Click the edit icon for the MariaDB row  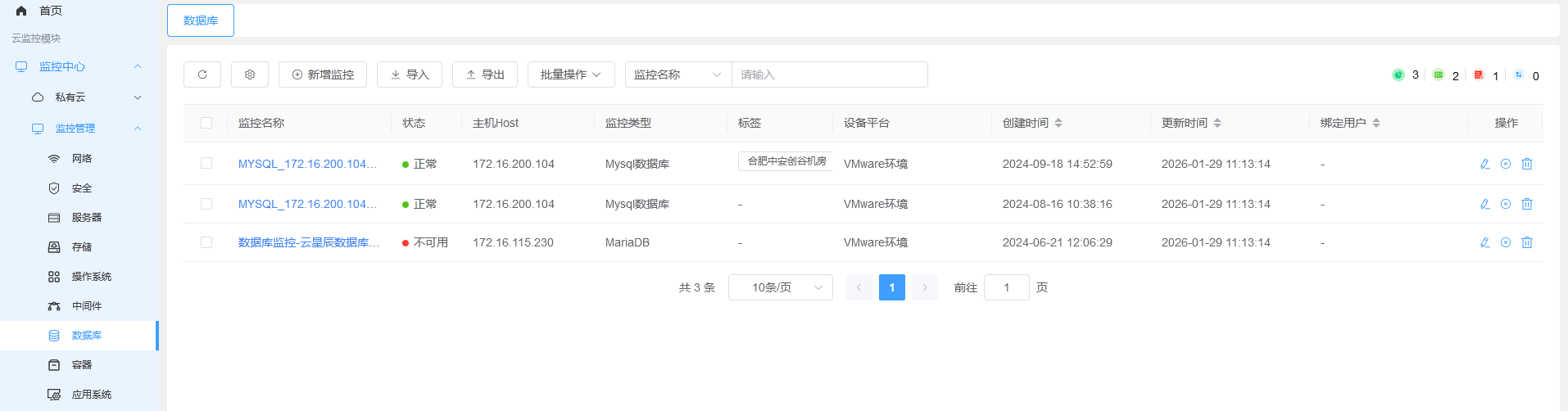(1484, 242)
